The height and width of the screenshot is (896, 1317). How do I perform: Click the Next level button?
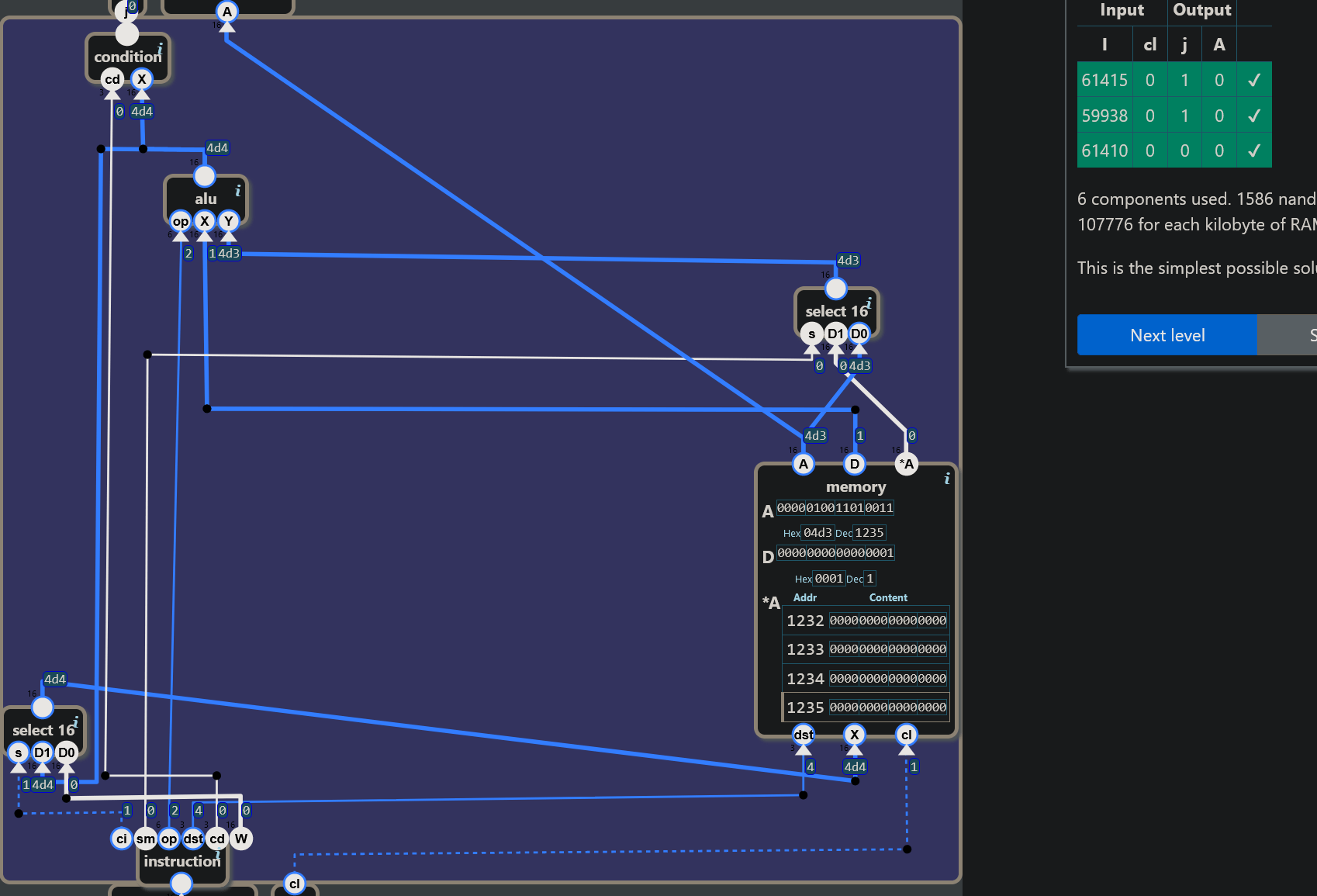(x=1167, y=334)
